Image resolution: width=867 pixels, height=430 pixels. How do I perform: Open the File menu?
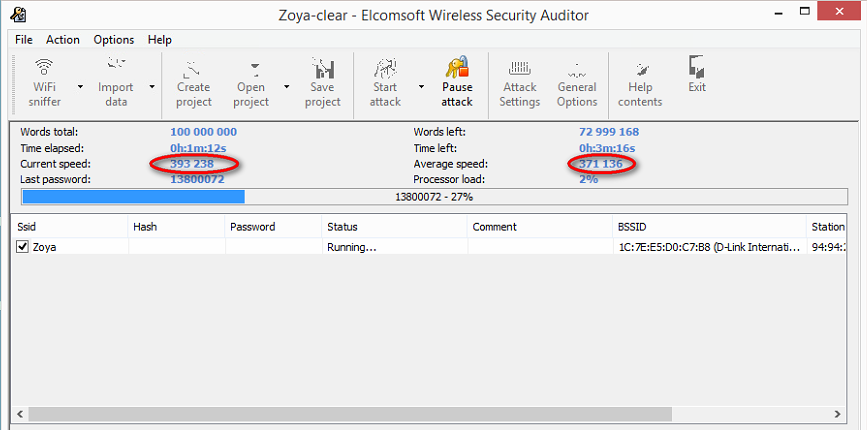(24, 40)
